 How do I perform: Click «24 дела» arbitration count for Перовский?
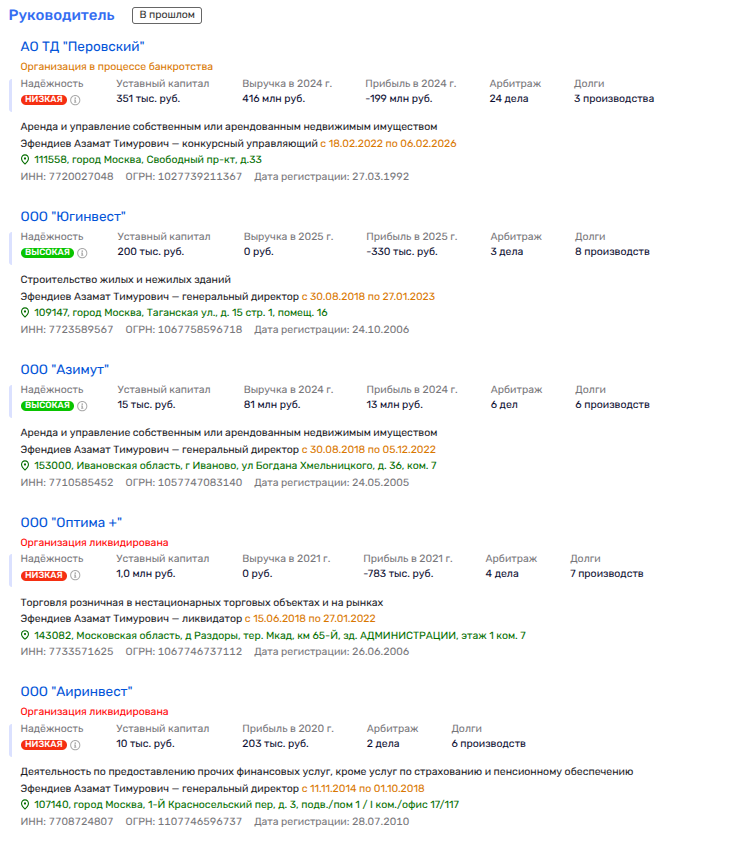pyautogui.click(x=508, y=99)
